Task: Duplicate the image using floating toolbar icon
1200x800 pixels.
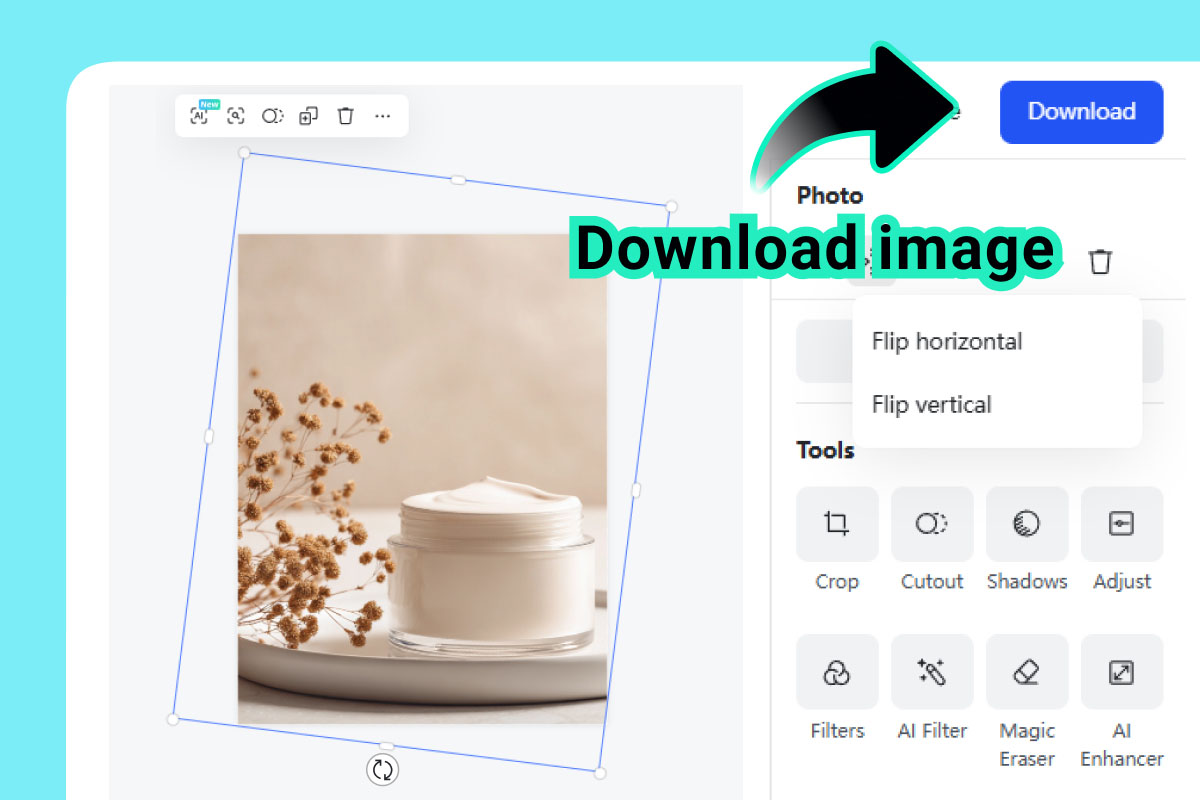Action: pos(309,116)
